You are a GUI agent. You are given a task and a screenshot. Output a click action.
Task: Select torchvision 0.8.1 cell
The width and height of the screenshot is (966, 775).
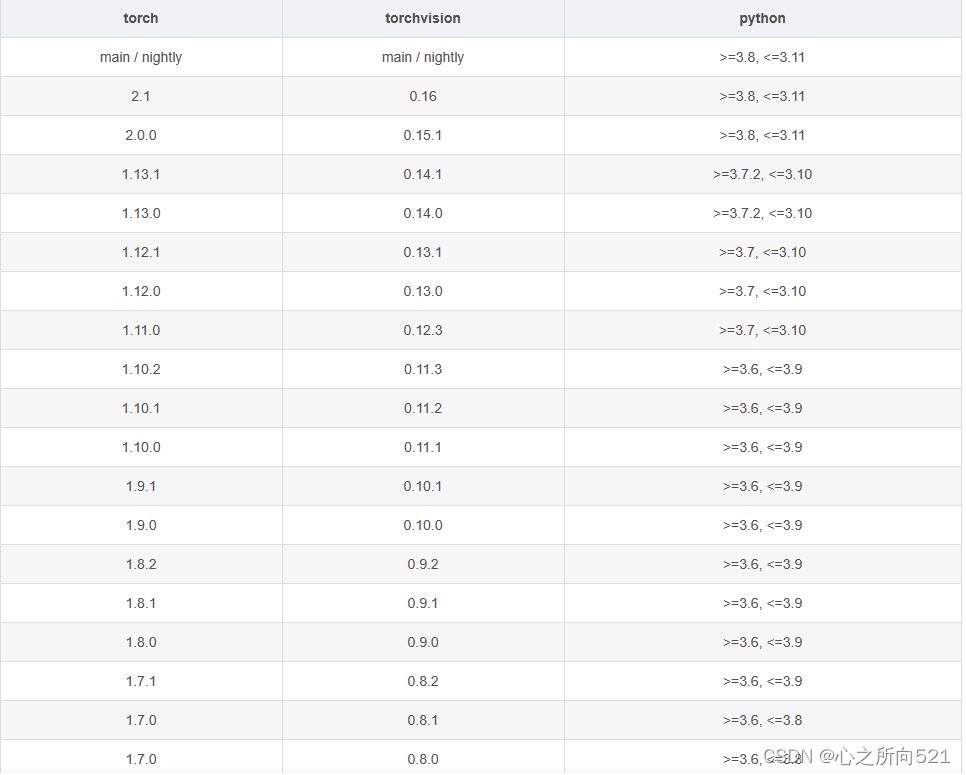(x=423, y=720)
